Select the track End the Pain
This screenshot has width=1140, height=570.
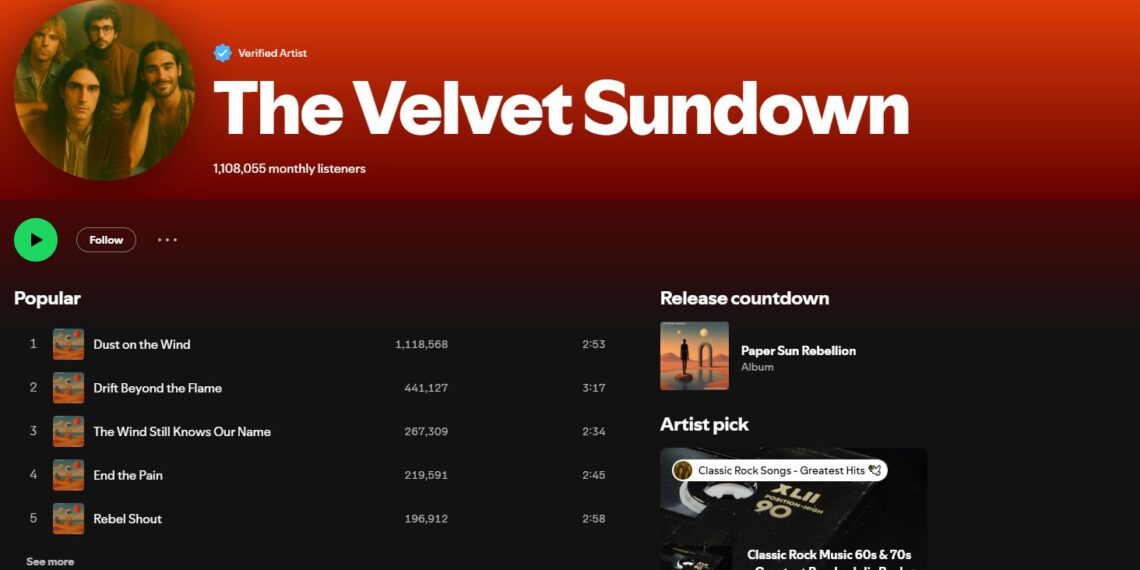[x=128, y=475]
